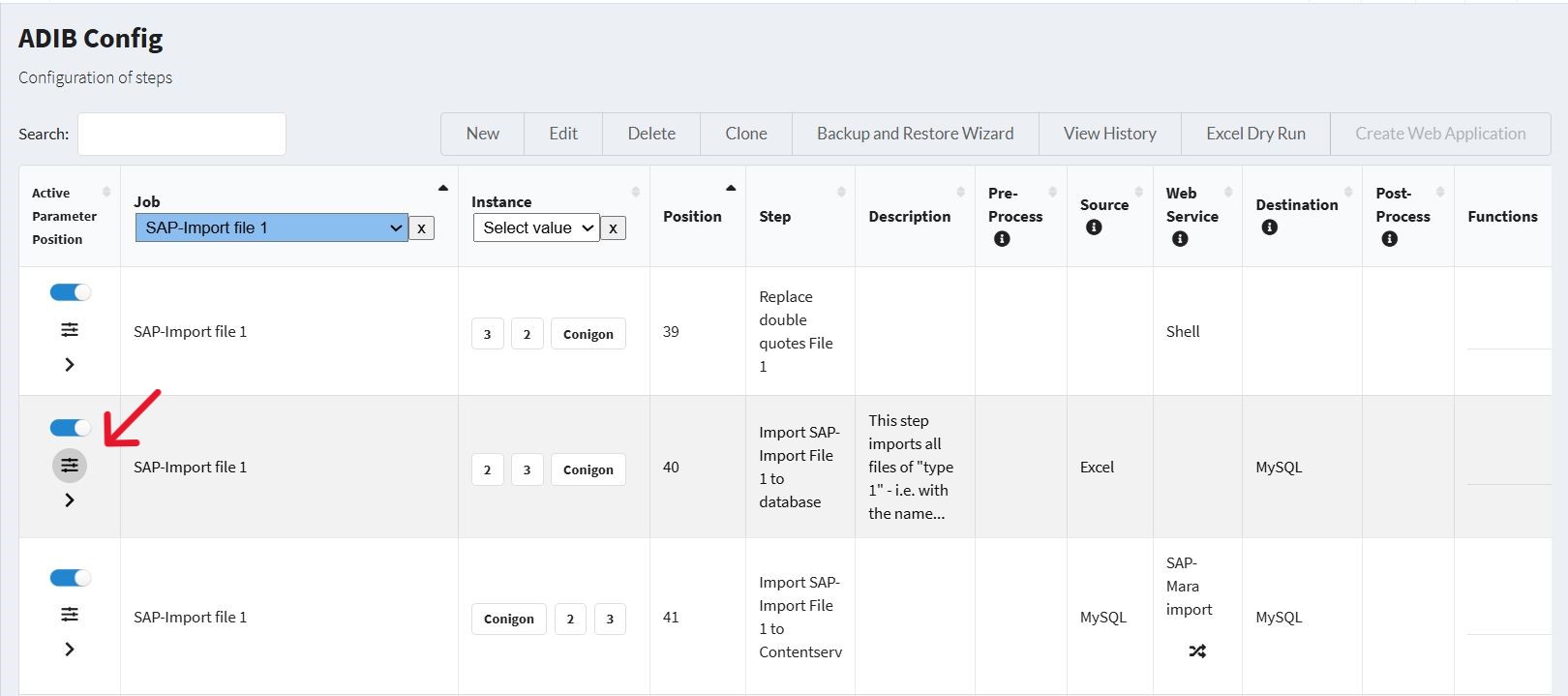1568x696 pixels.
Task: Open parameter sliders icon for position 41 row
Action: coord(70,615)
